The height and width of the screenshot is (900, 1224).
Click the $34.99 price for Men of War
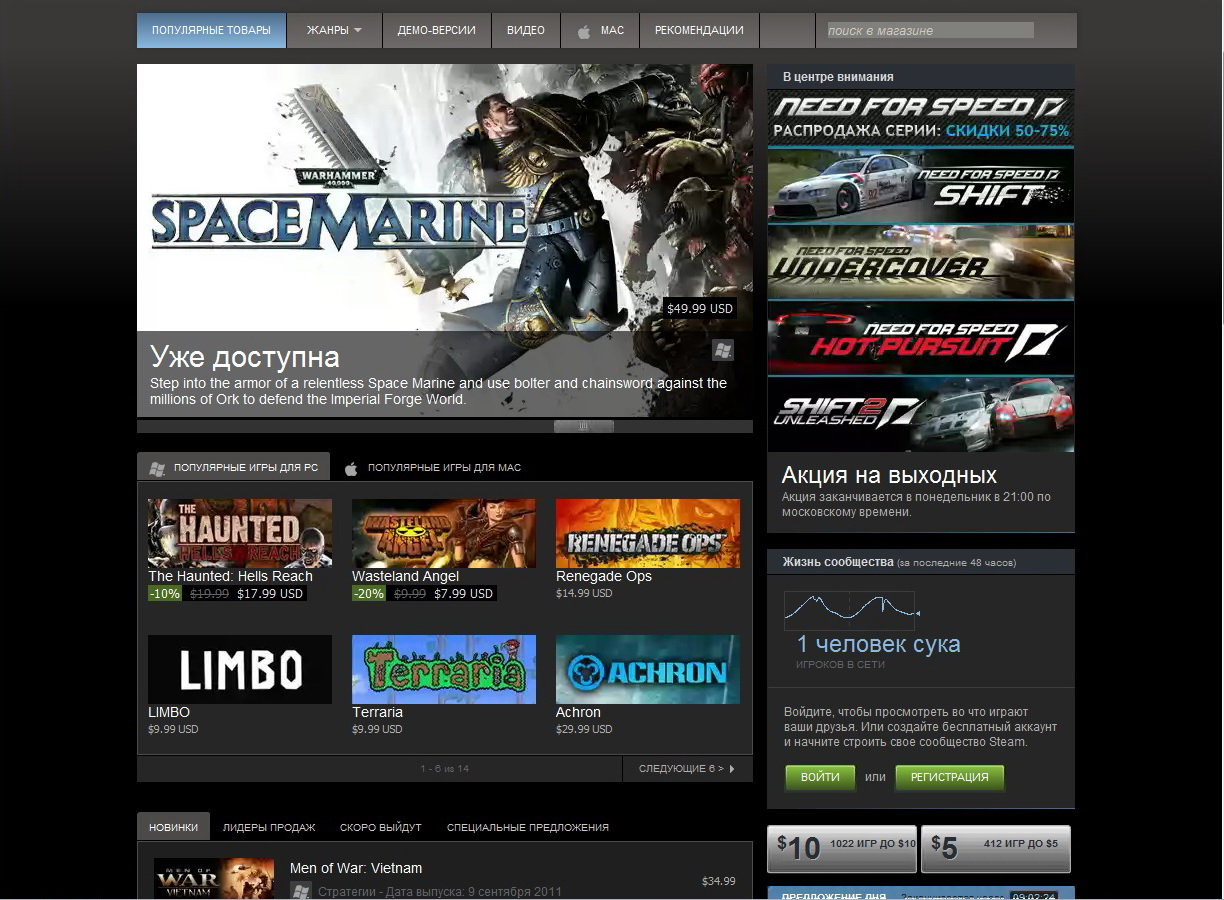(719, 881)
